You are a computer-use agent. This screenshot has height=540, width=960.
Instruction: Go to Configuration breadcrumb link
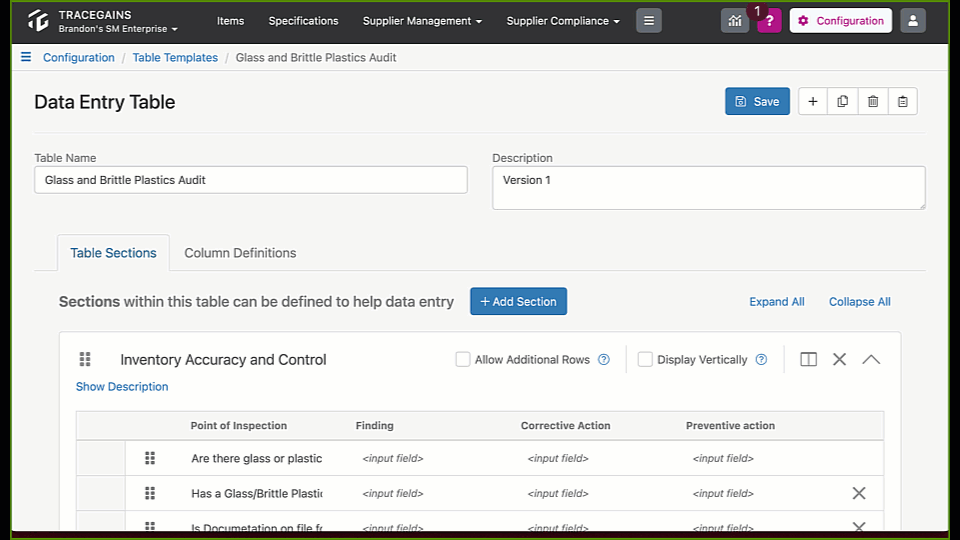(78, 58)
